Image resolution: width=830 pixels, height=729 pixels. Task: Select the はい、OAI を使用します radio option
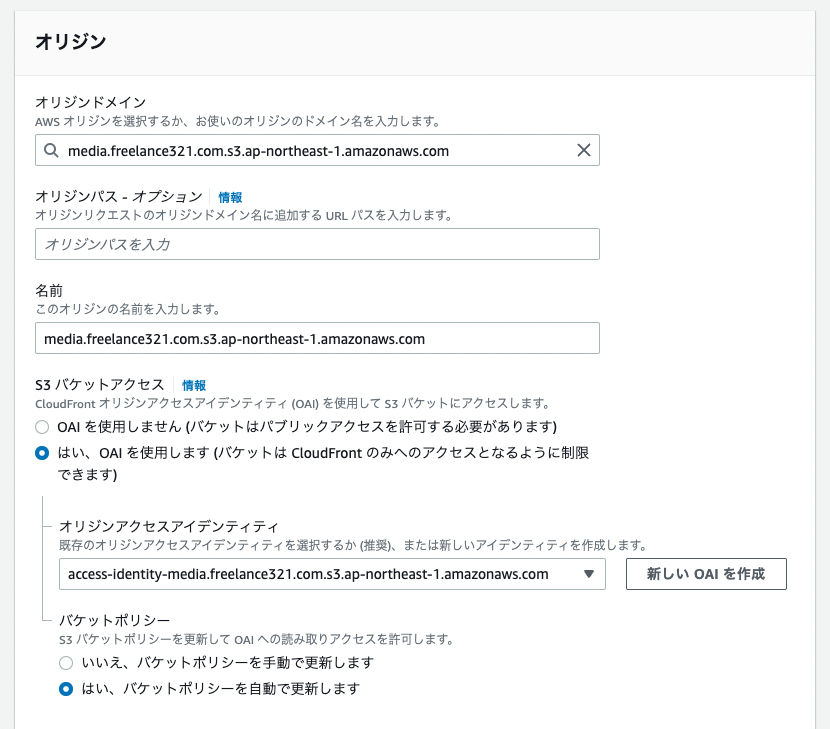pos(42,453)
